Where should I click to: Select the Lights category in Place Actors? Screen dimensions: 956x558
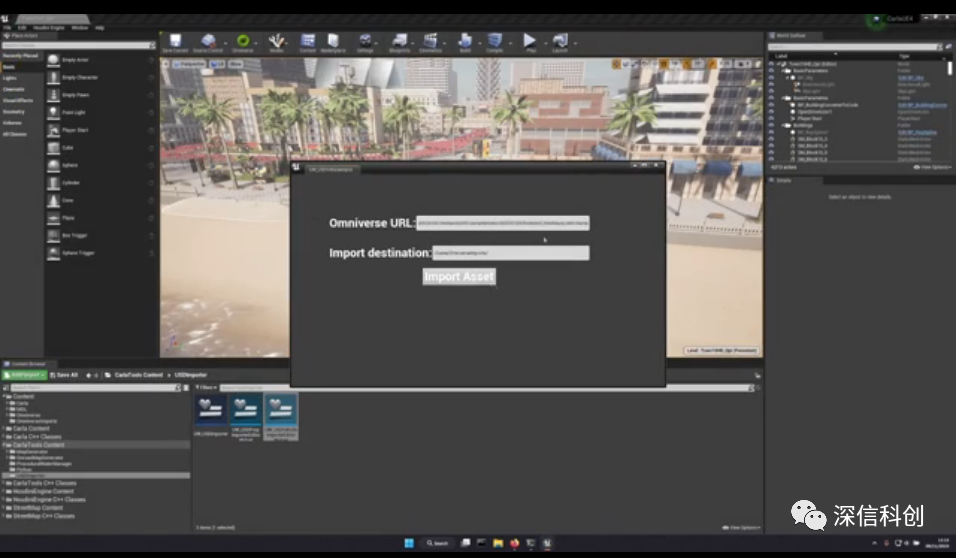coord(10,78)
